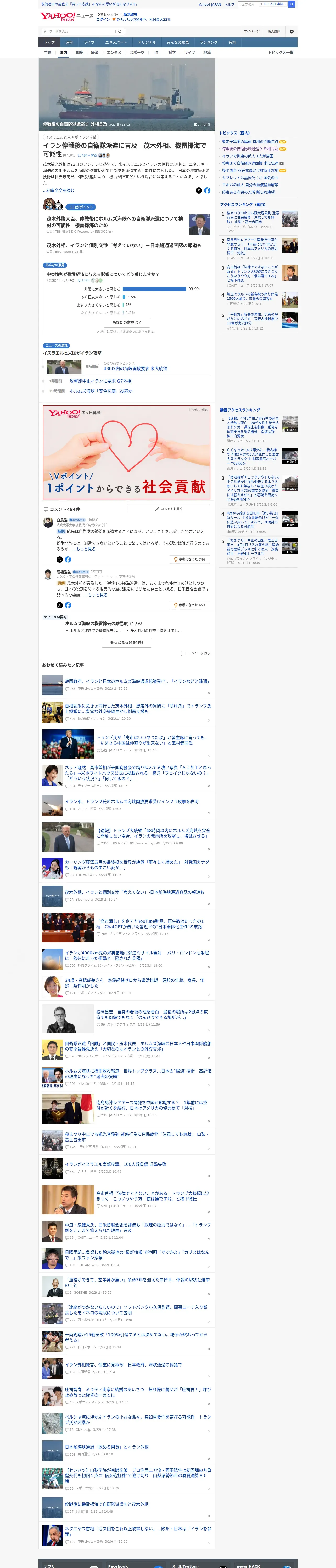Click the あなたの意見は? poll button
The image size is (336, 1568).
tap(127, 322)
